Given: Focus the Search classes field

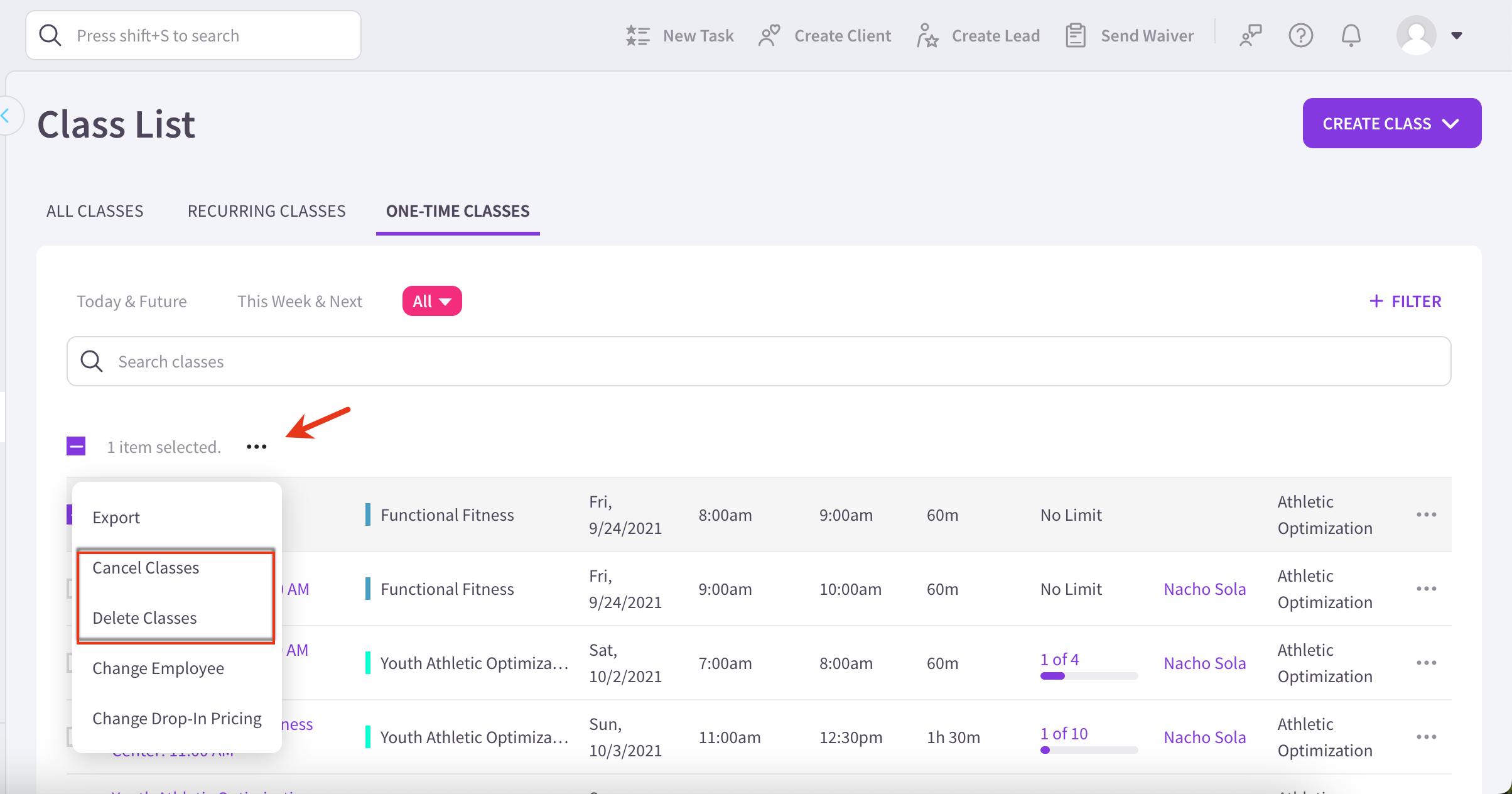Looking at the screenshot, I should pyautogui.click(x=759, y=361).
